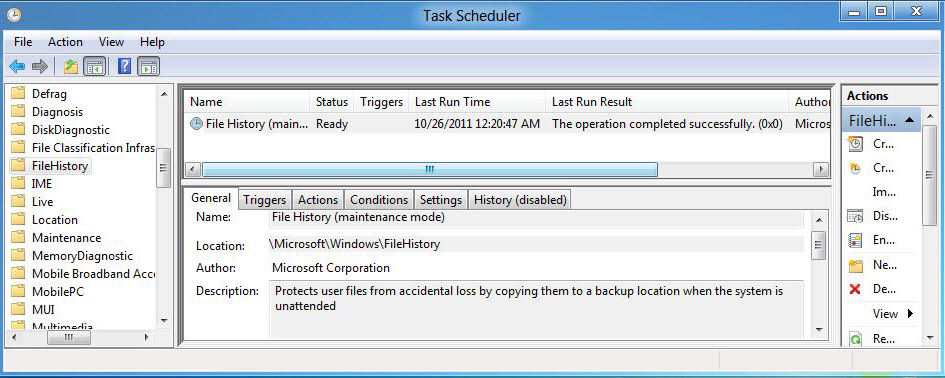Toggle the Show/Hide Action Pane icon
Screen dimensions: 945x378
pyautogui.click(x=148, y=66)
